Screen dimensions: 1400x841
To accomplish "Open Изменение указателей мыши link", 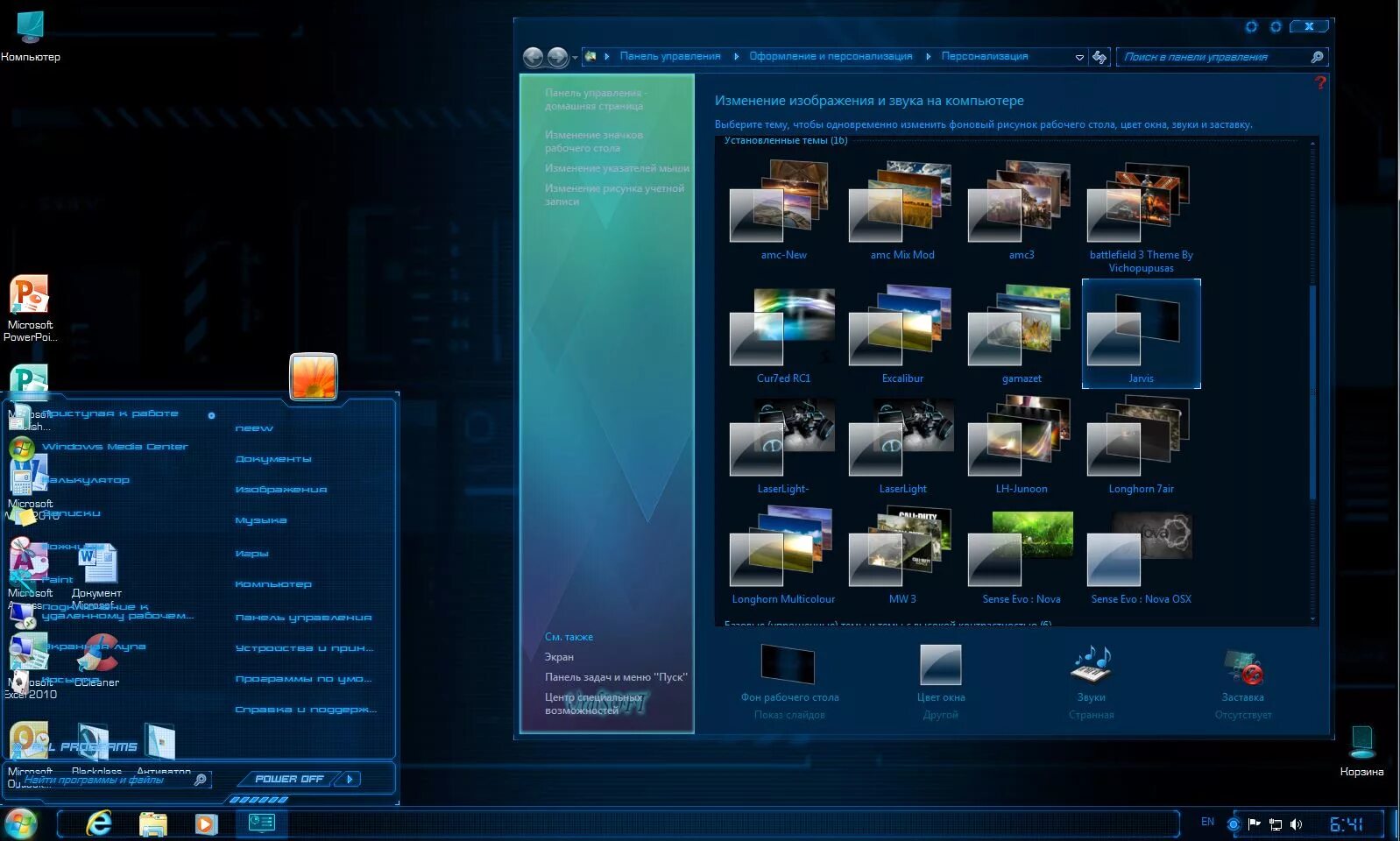I will [617, 168].
